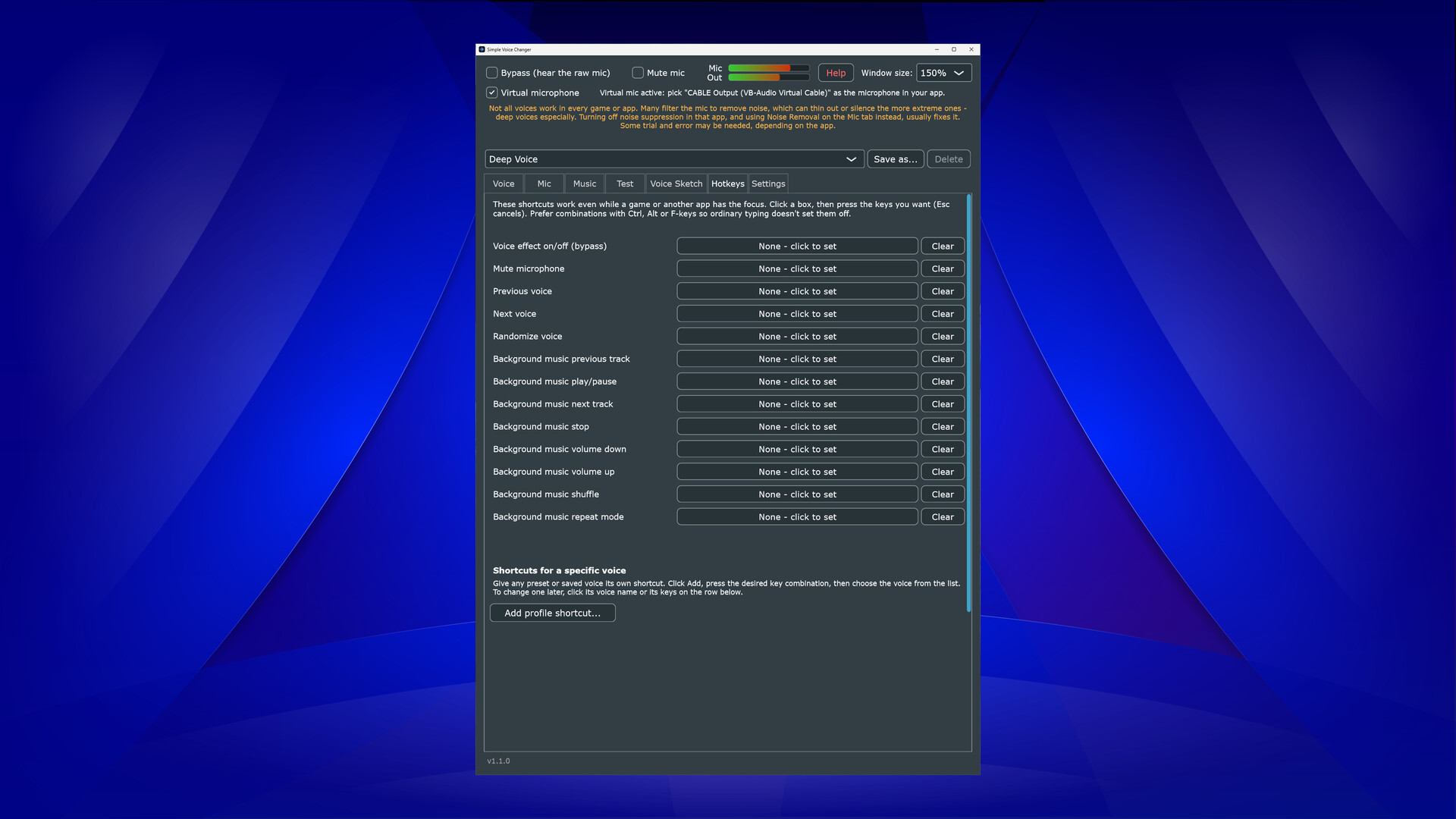Set hotkey for Background music stop
This screenshot has width=1456, height=819.
click(797, 427)
